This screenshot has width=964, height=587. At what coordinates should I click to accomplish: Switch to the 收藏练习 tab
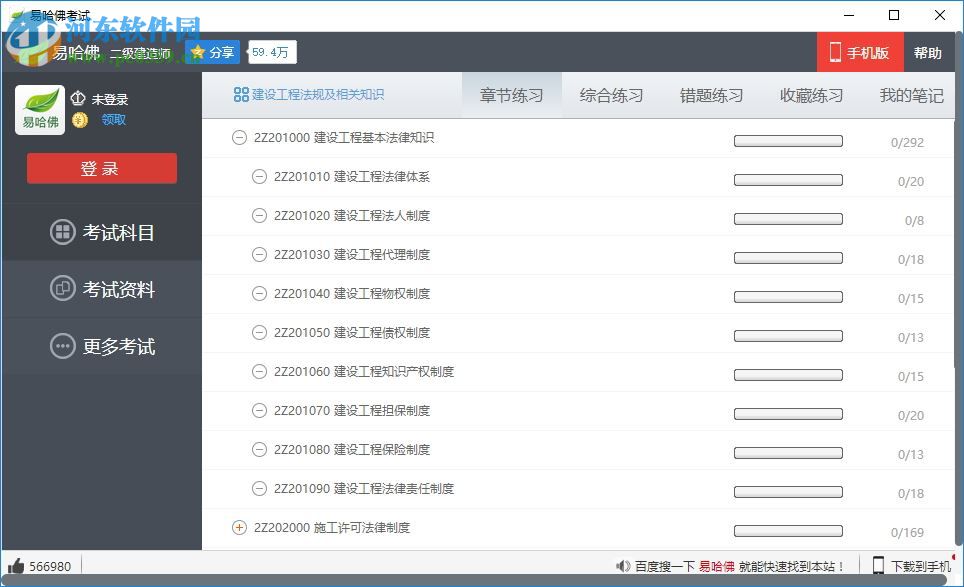810,93
